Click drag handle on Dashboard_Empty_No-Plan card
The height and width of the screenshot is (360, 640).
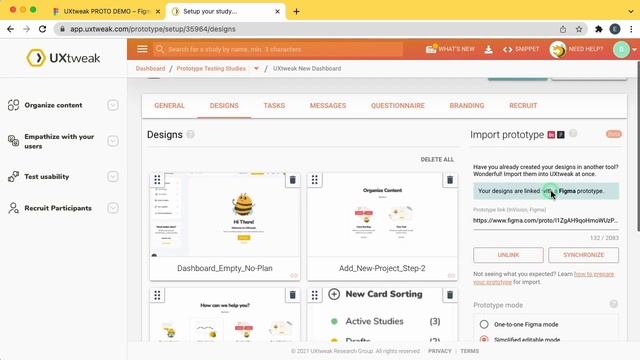pyautogui.click(x=157, y=180)
